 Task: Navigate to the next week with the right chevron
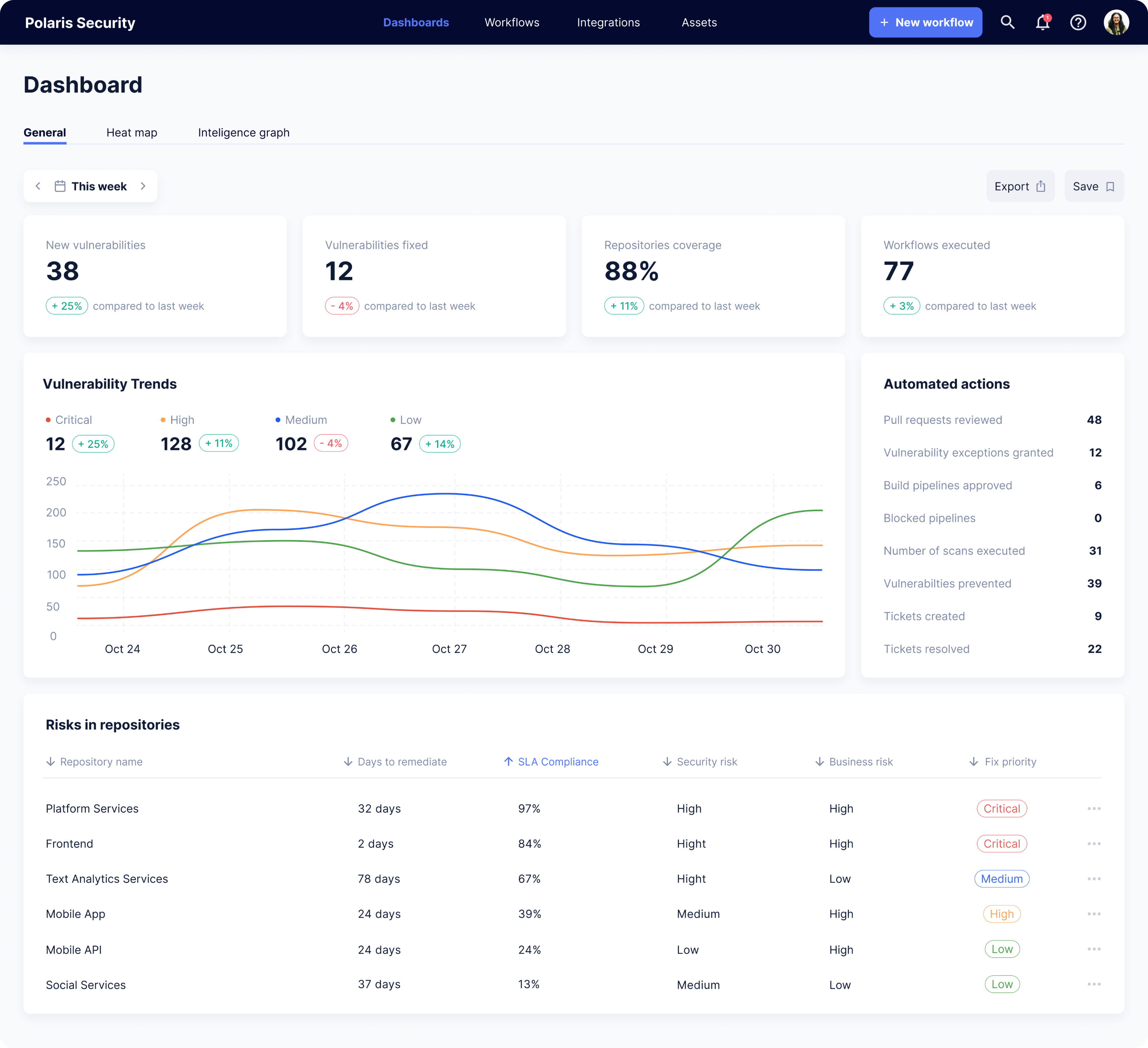pos(143,186)
